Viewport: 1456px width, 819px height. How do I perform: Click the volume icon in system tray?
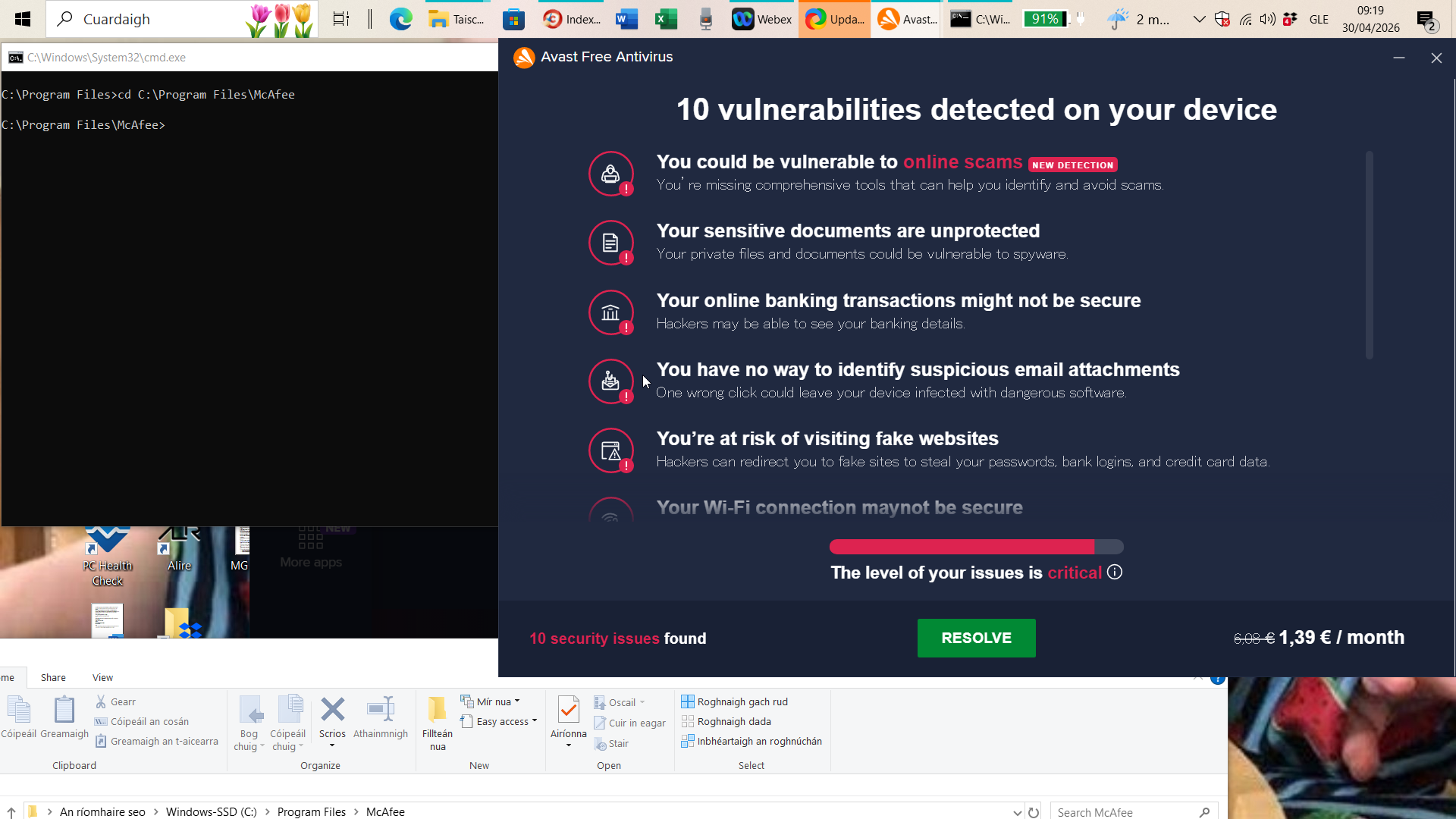[x=1267, y=19]
